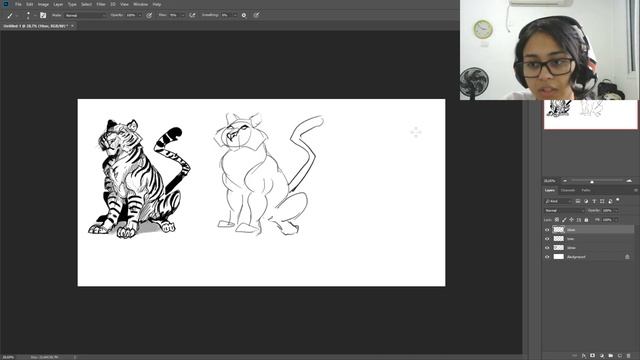Delete layer trash icon

(629, 356)
